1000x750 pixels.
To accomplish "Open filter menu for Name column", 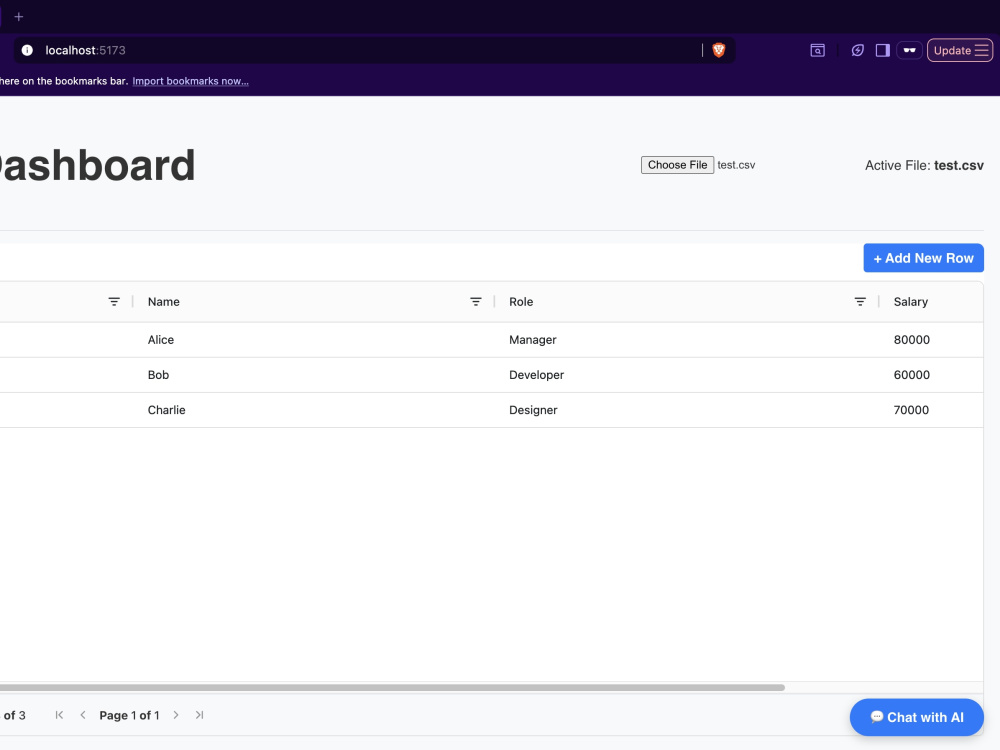I will point(475,302).
